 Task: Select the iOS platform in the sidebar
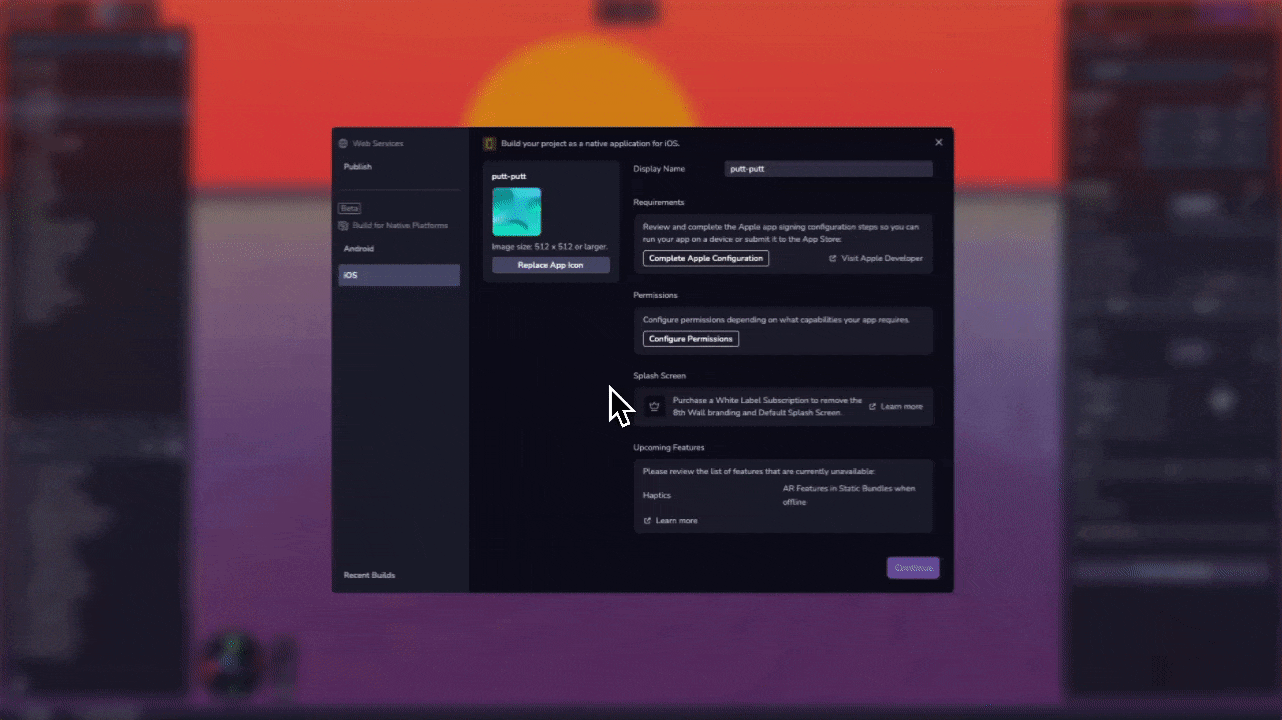tap(398, 275)
